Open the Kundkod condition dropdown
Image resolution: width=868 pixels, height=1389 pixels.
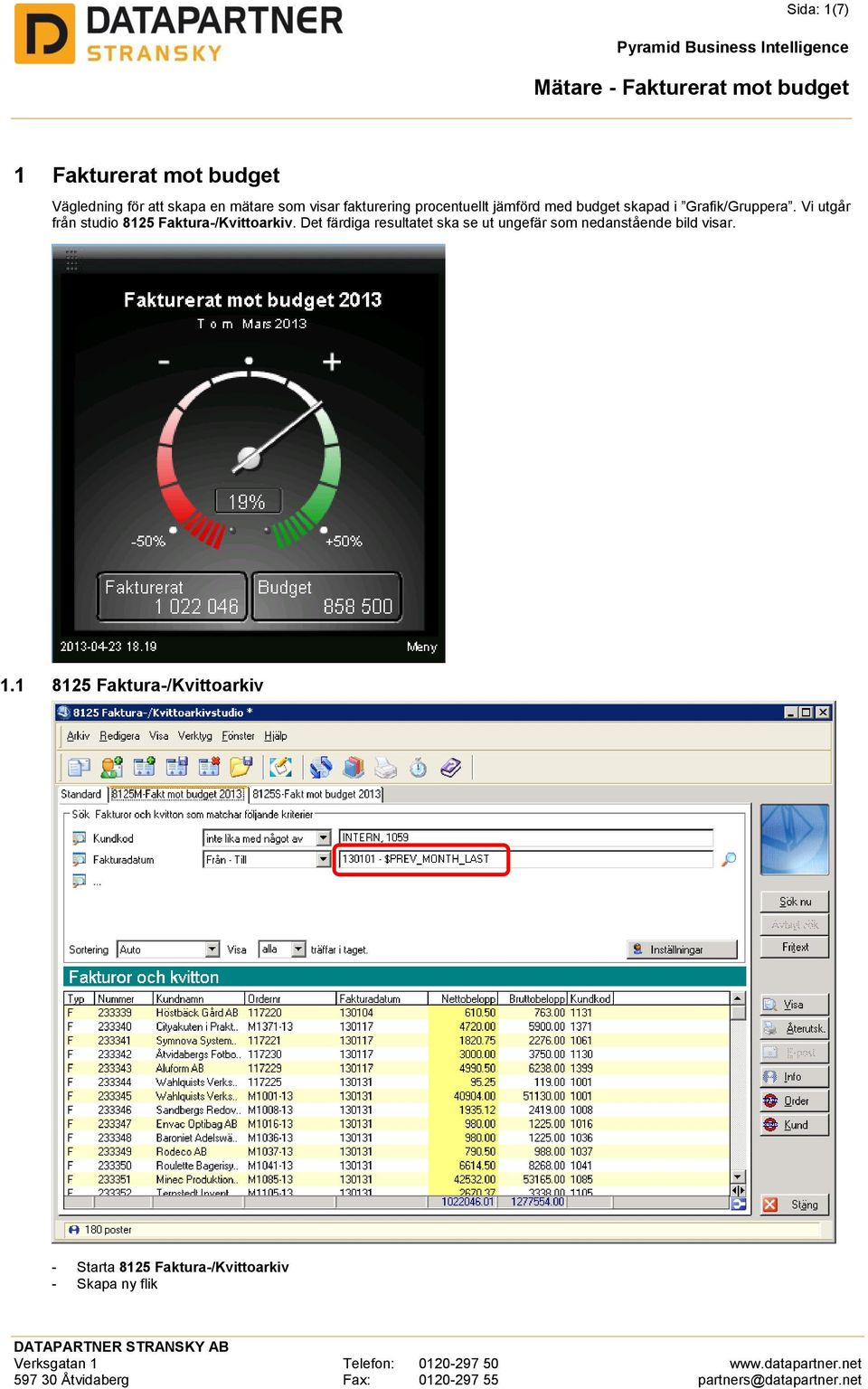click(324, 838)
